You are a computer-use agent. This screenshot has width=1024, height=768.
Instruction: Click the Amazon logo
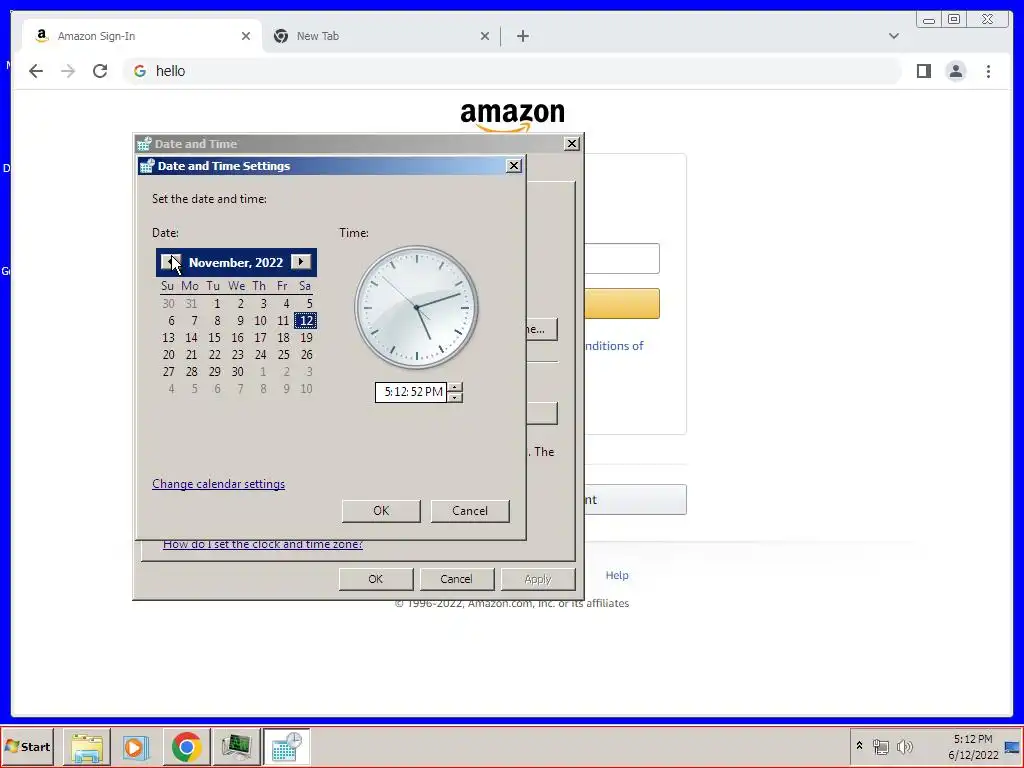[513, 116]
